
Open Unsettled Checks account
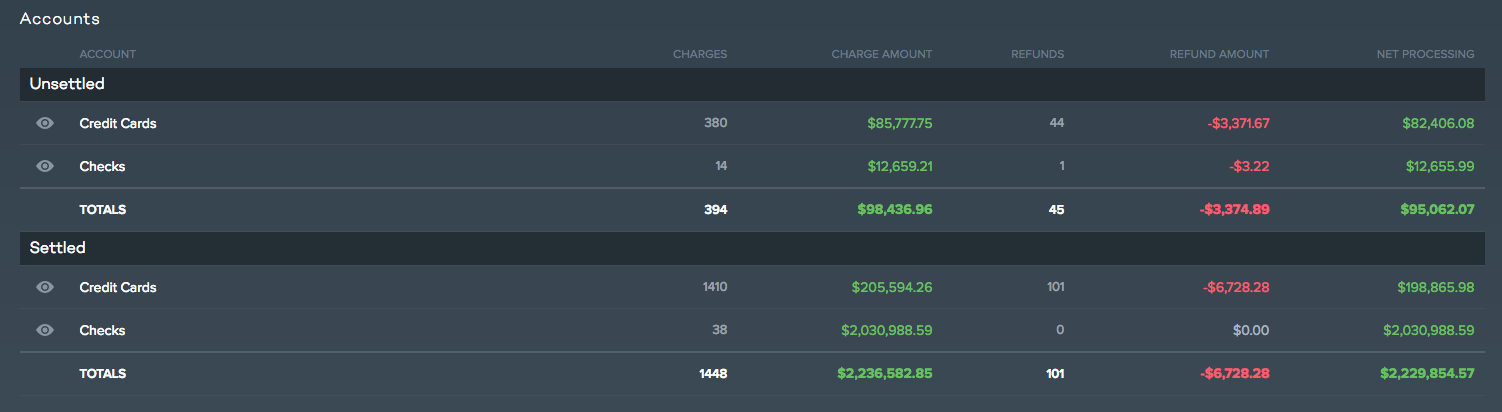102,166
